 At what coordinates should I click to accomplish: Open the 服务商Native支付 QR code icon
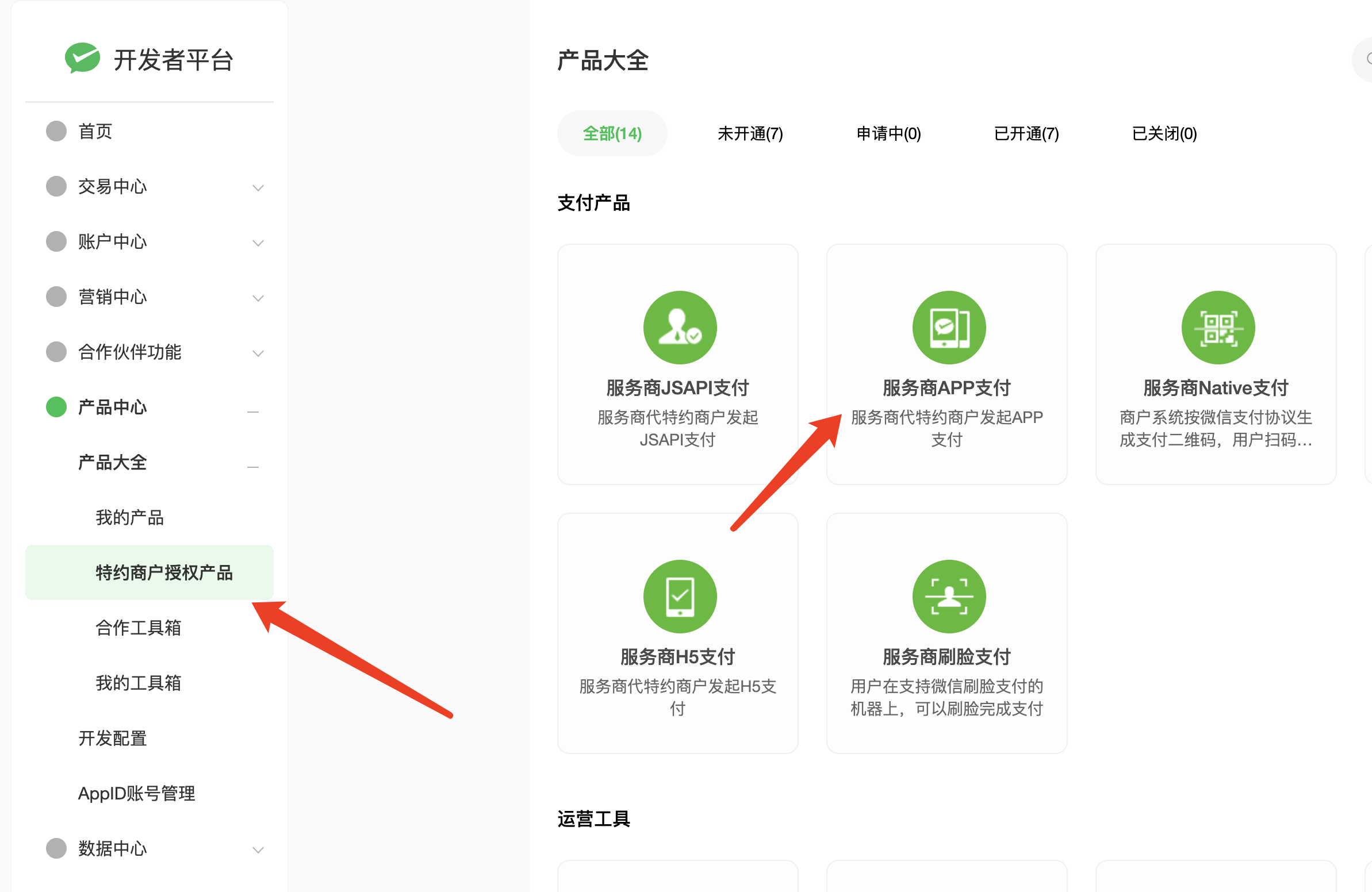pos(1217,327)
